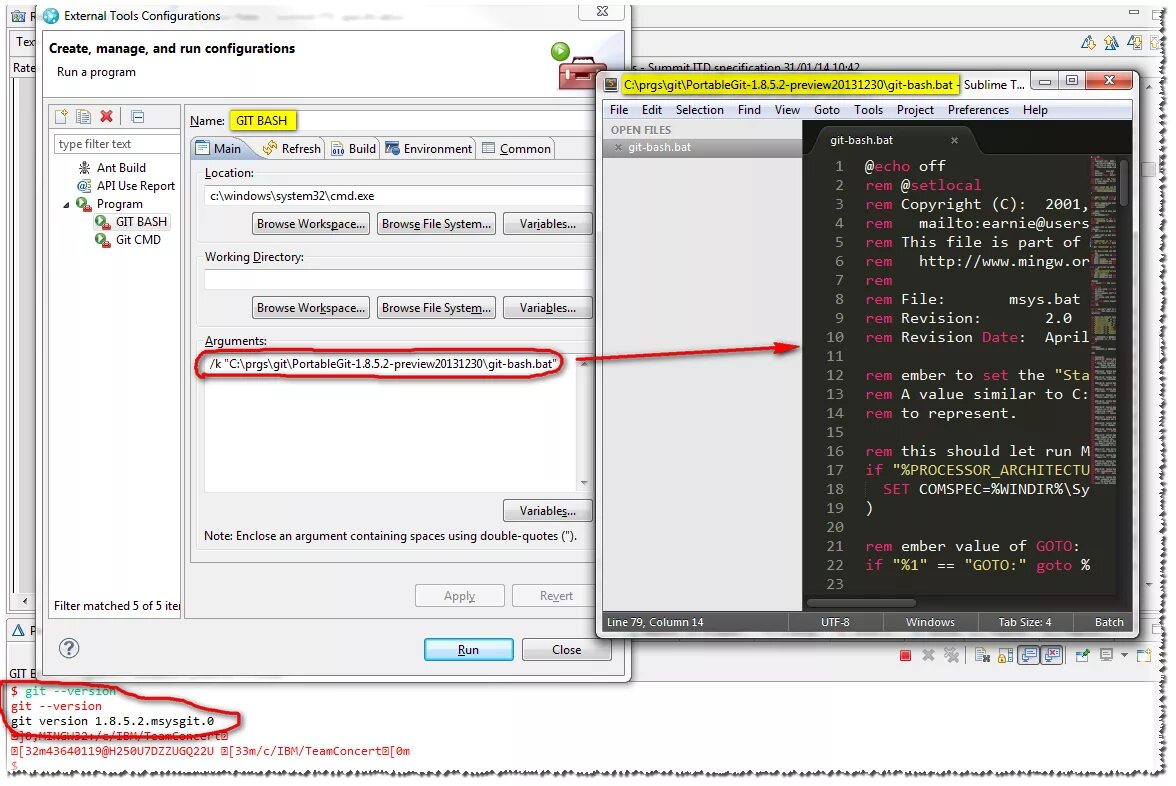Viewport: 1176px width, 786px height.
Task: Toggle Scroll Lock in console toolbar
Action: (1005, 656)
